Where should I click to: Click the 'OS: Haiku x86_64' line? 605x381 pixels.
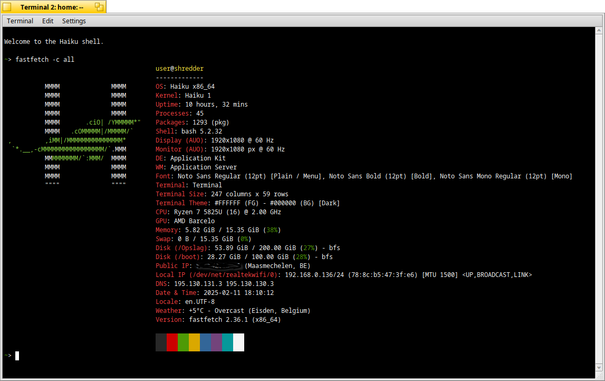[185, 86]
